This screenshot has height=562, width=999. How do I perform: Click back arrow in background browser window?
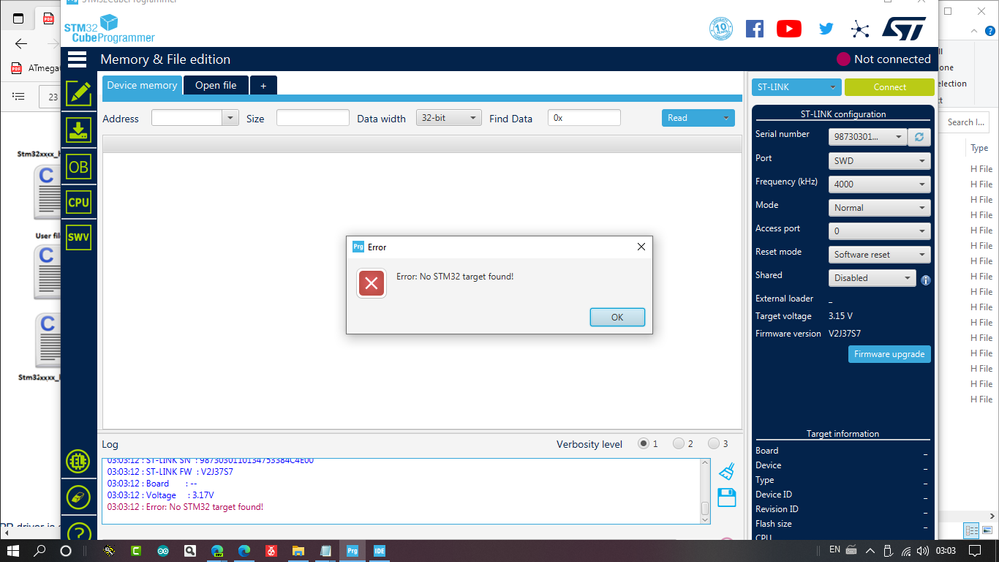click(21, 43)
